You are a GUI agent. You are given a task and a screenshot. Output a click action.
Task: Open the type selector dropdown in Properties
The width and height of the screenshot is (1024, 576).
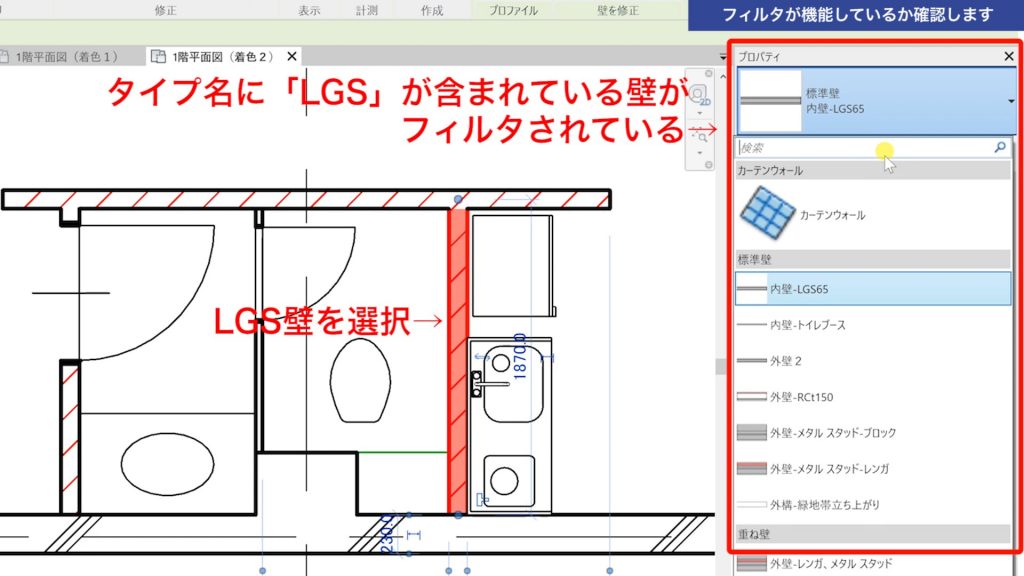click(1011, 103)
